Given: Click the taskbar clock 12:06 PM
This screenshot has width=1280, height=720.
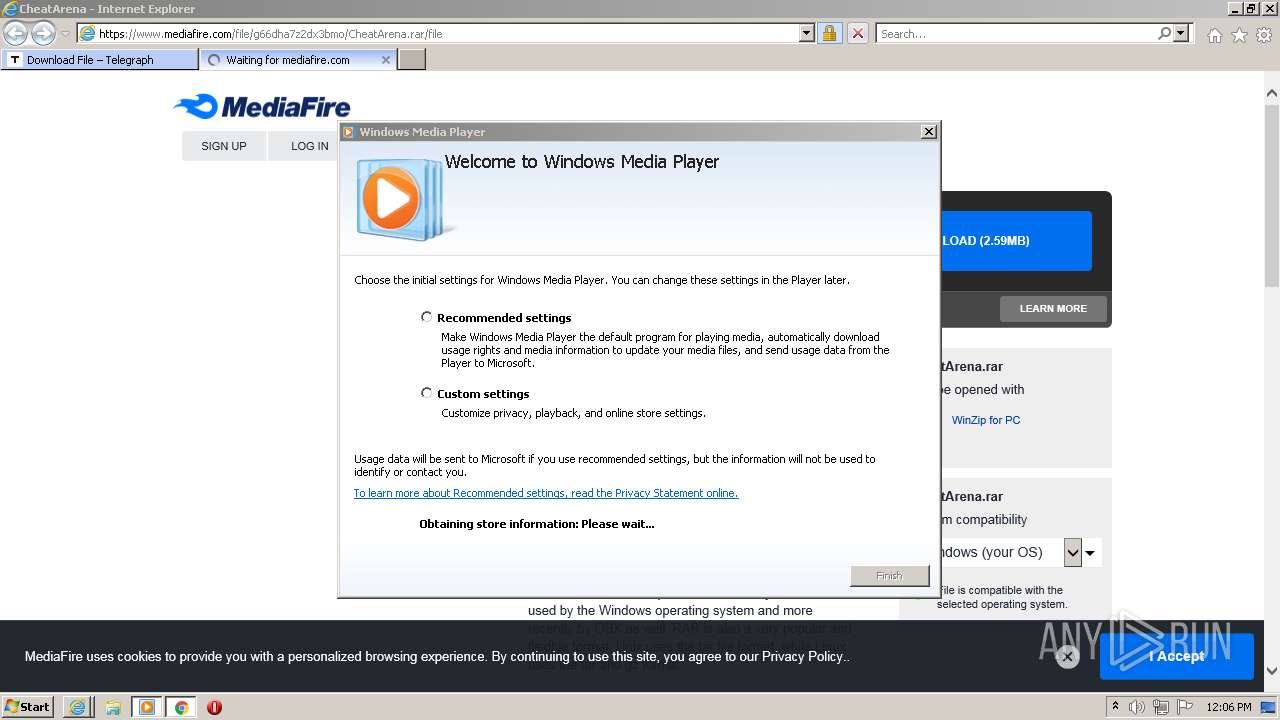Looking at the screenshot, I should click(1229, 707).
